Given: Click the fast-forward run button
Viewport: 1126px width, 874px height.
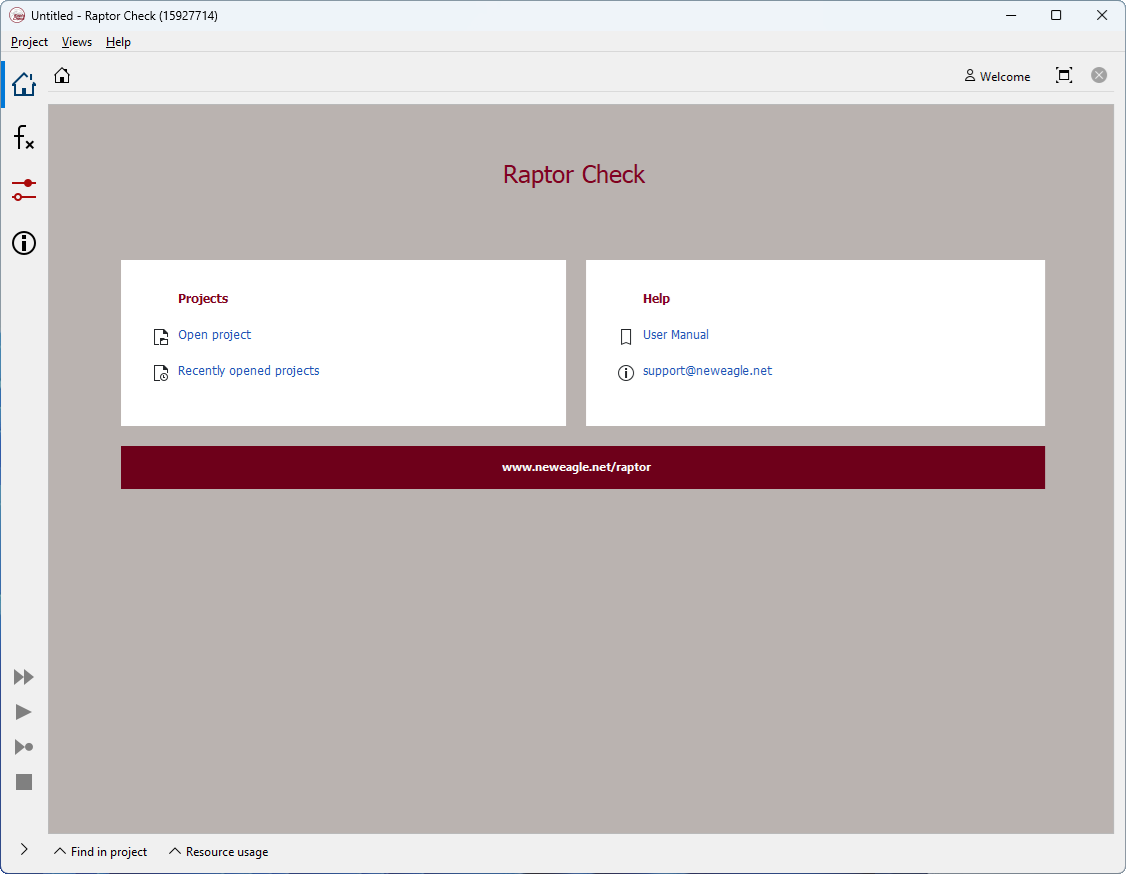Looking at the screenshot, I should tap(24, 677).
